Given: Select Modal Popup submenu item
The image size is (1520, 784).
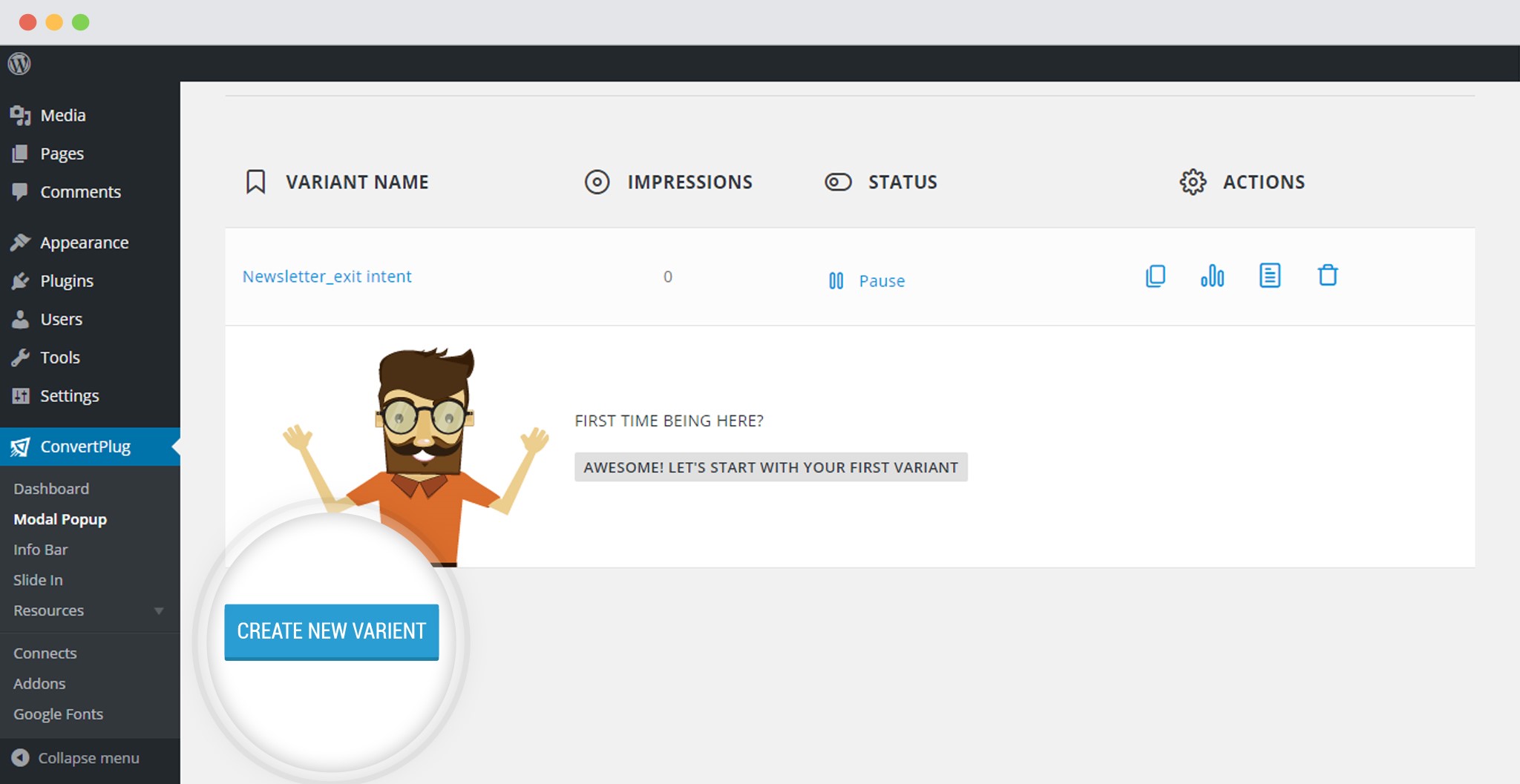Looking at the screenshot, I should pos(60,519).
